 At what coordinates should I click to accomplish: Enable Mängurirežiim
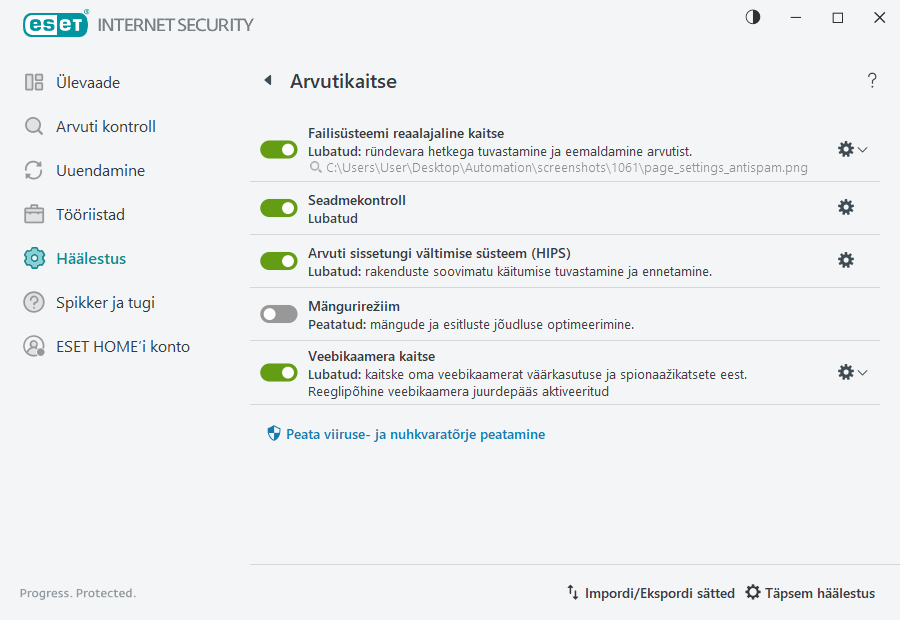pos(279,314)
